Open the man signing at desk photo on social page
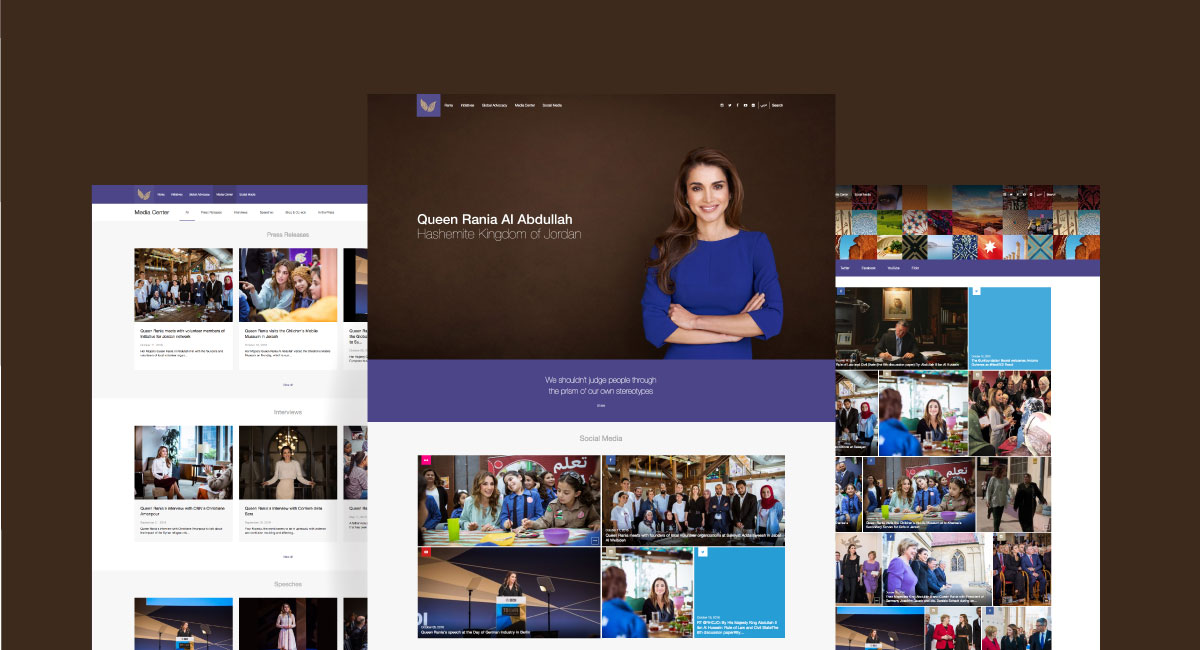The image size is (1200, 650). [901, 328]
